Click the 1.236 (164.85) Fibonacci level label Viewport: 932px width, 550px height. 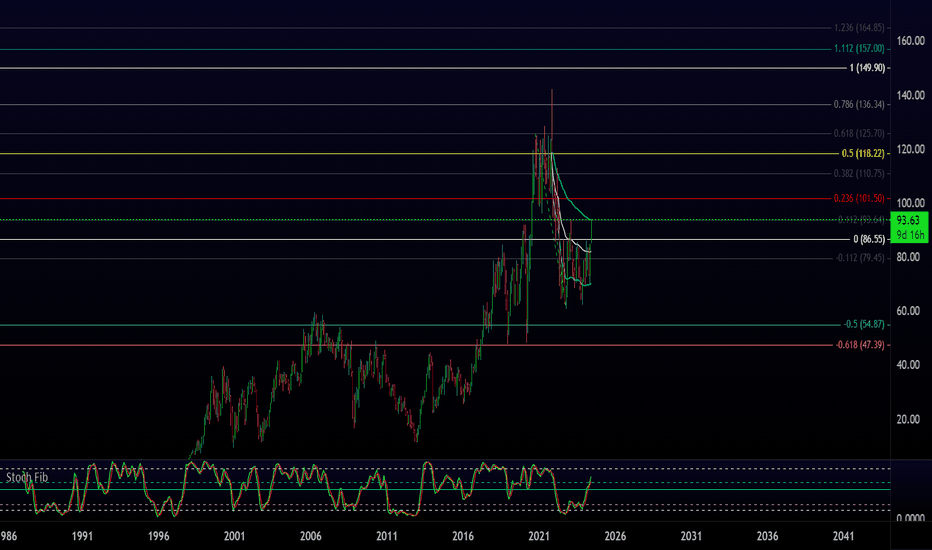pyautogui.click(x=859, y=28)
